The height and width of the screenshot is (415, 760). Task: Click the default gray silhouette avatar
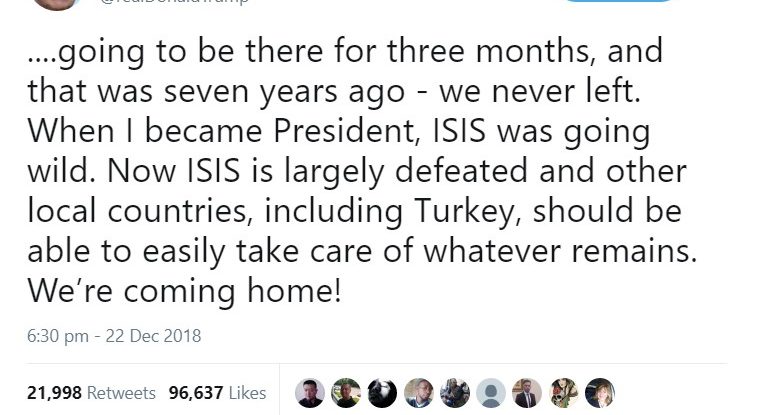(x=491, y=391)
